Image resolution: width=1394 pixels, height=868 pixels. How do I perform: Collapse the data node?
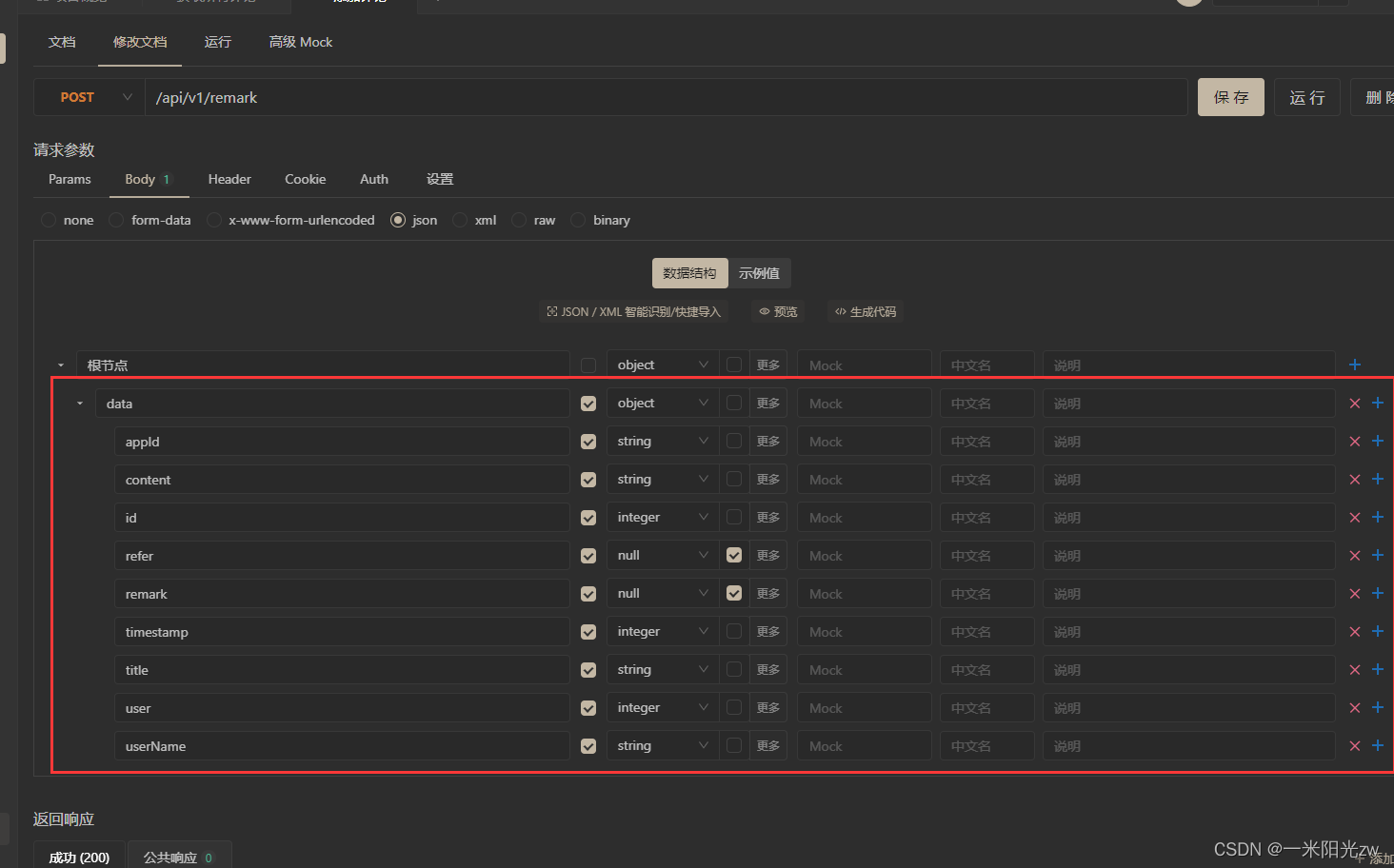[80, 404]
